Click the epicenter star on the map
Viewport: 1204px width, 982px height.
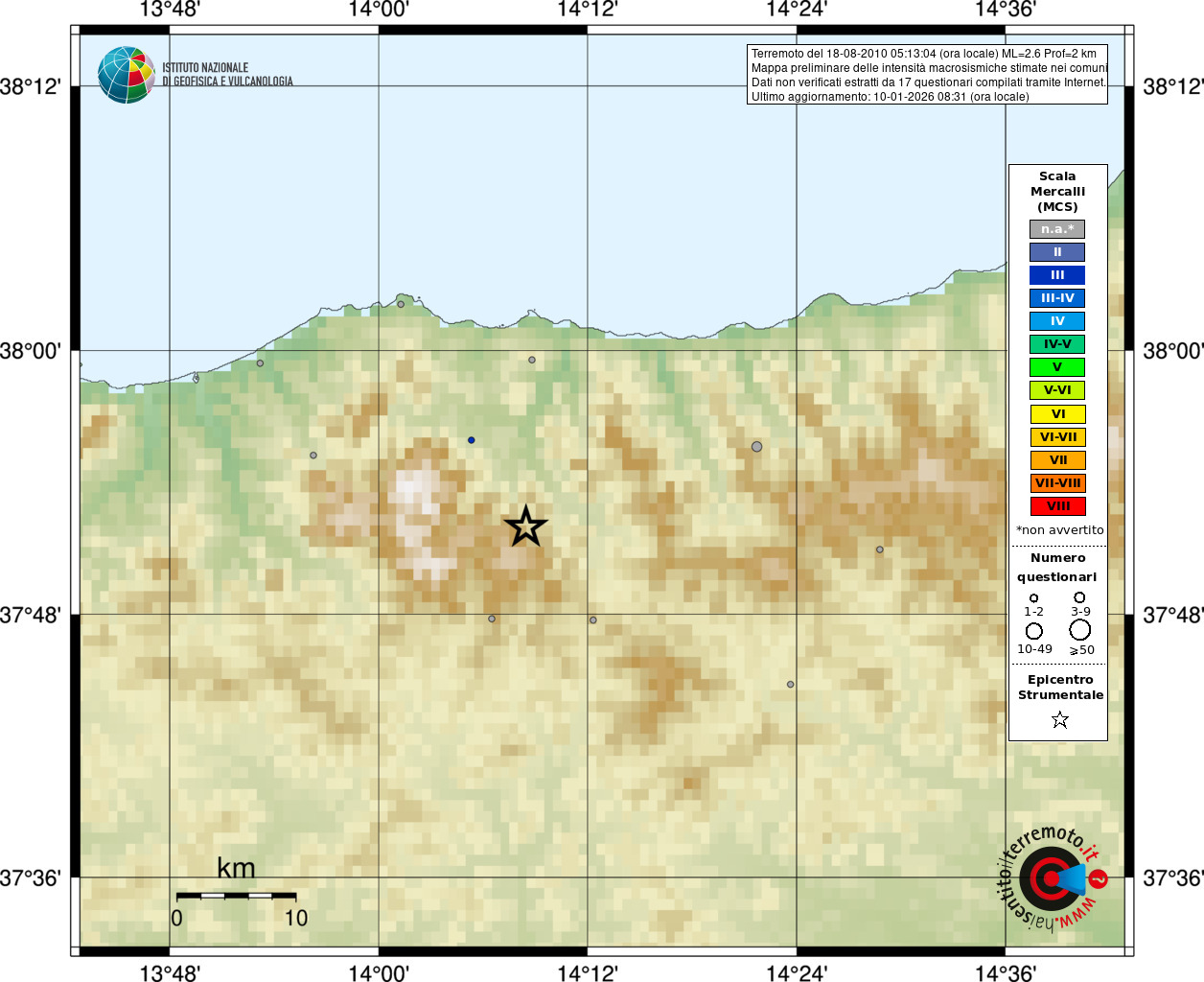point(525,526)
